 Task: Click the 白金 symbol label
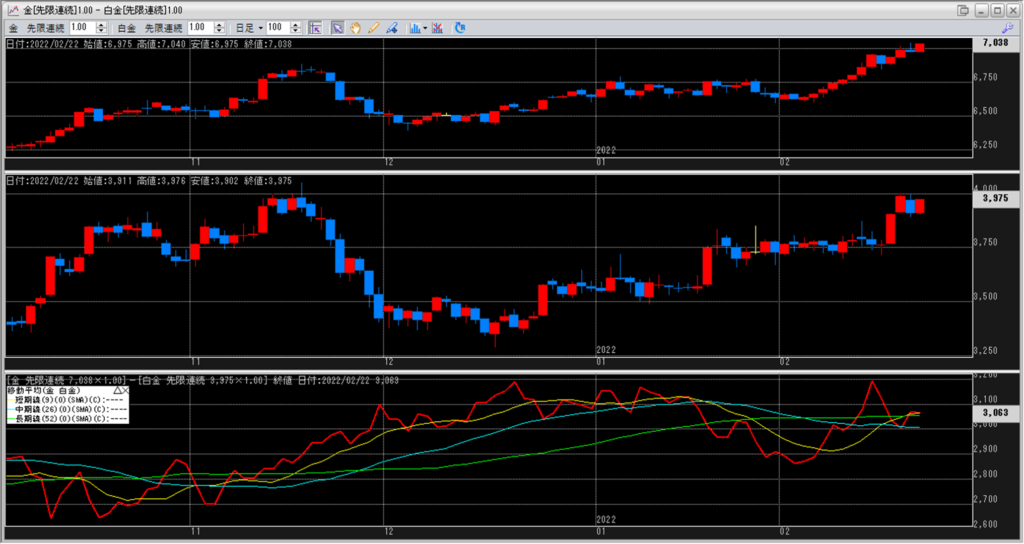(126, 27)
